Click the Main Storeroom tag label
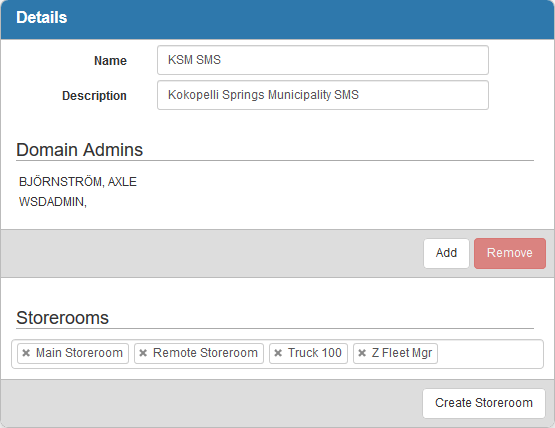Screen dimensions: 555x428 point(79,353)
